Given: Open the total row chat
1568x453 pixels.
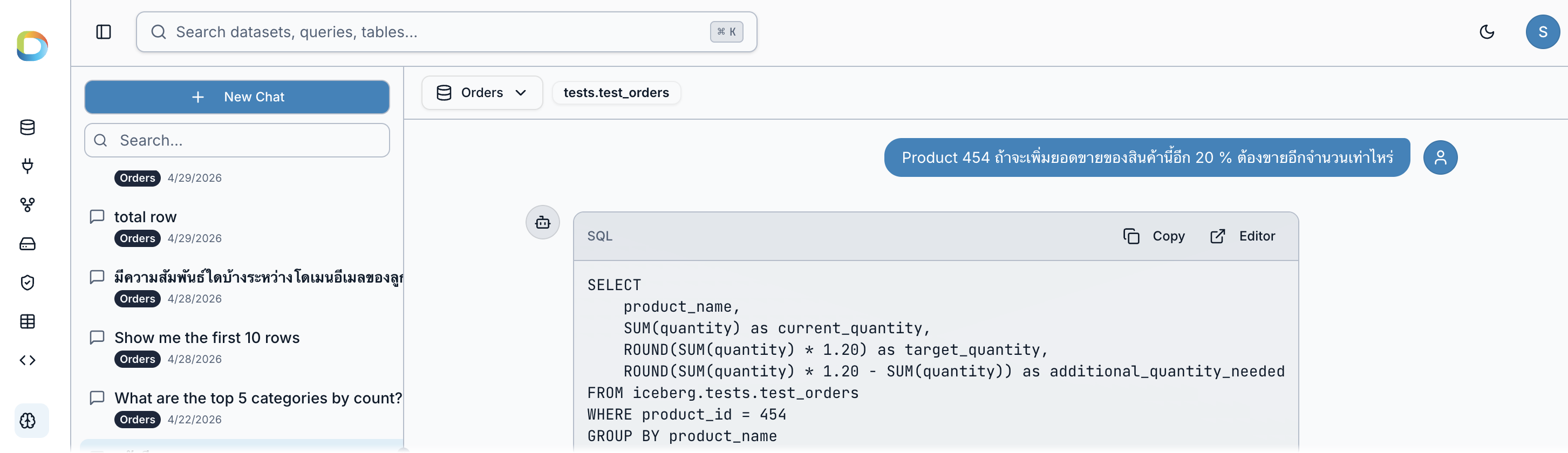Looking at the screenshot, I should click(x=146, y=217).
